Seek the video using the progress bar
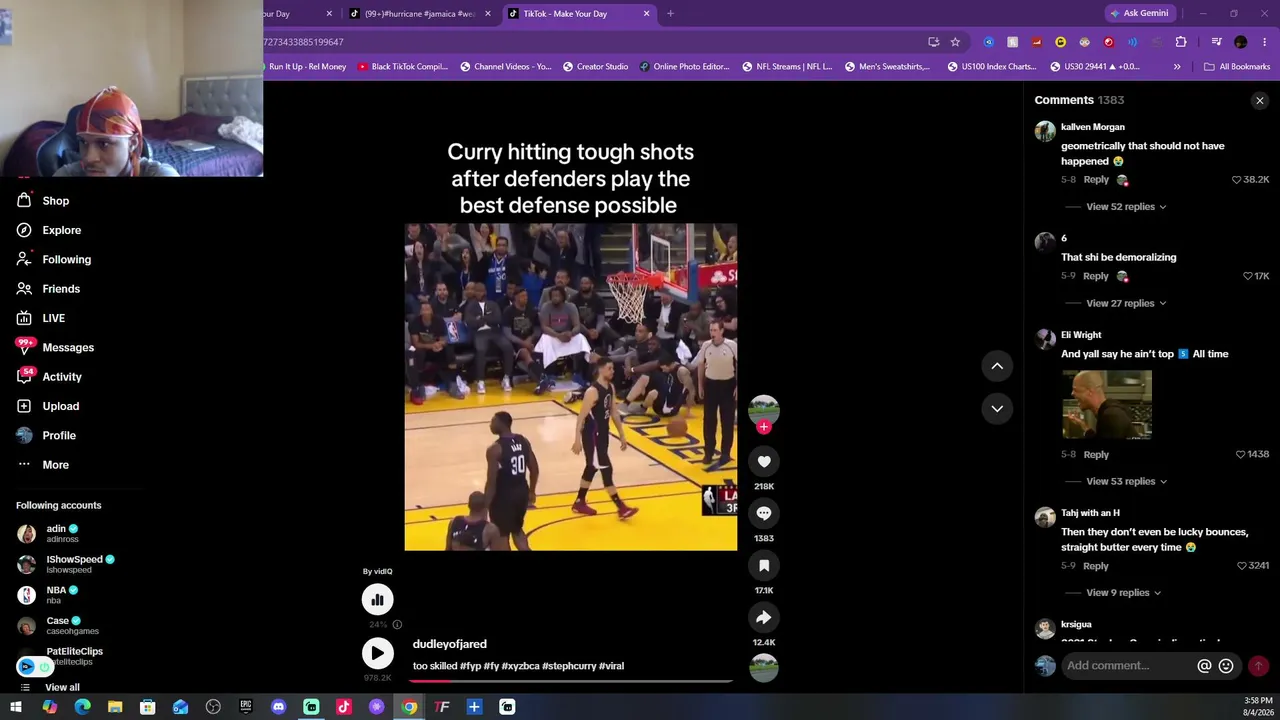1280x720 pixels. (571, 681)
